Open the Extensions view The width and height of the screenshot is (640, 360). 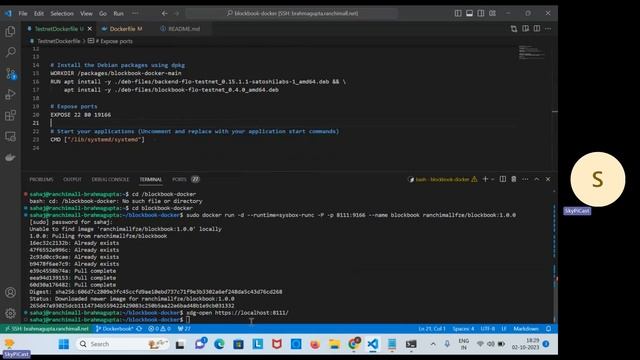coord(10,116)
